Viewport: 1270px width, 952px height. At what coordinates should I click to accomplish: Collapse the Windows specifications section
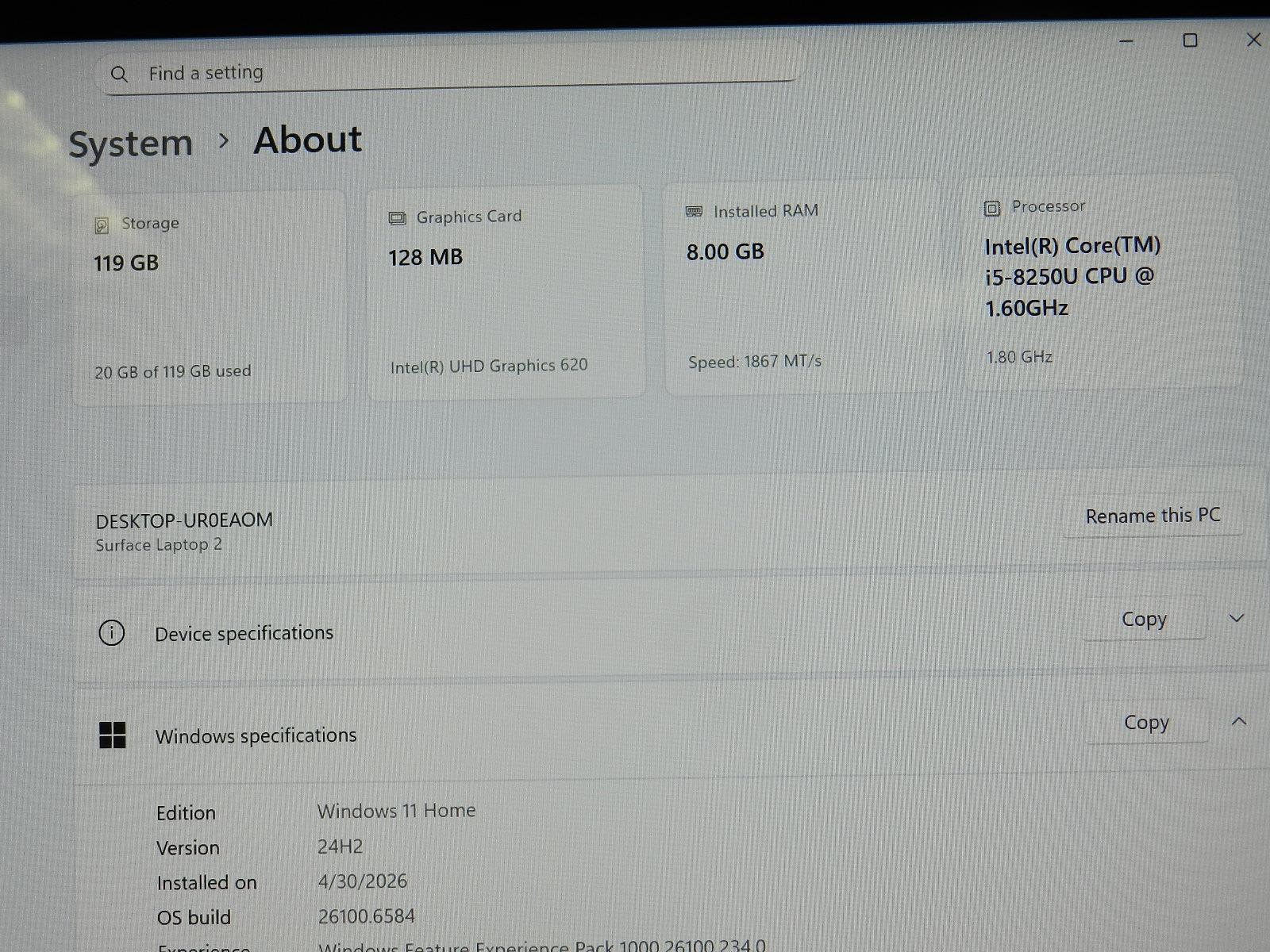[x=1238, y=721]
